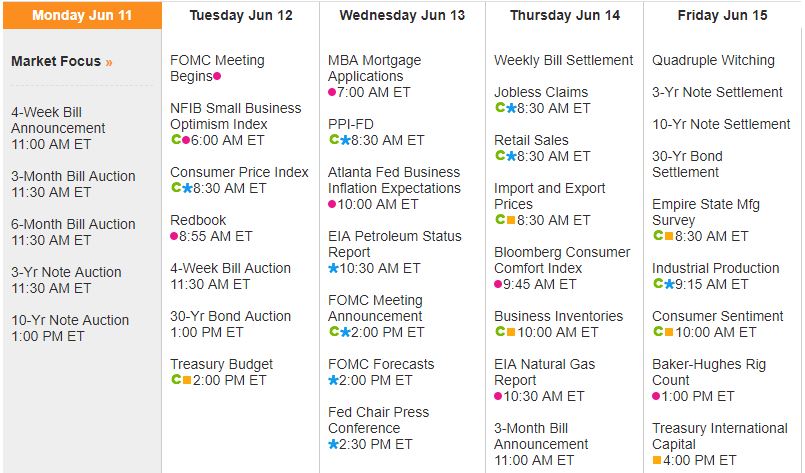Screen dimensions: 805x473
Task: Click the blue star next to EIA Petroleum 10:30 AM
Action: click(333, 268)
